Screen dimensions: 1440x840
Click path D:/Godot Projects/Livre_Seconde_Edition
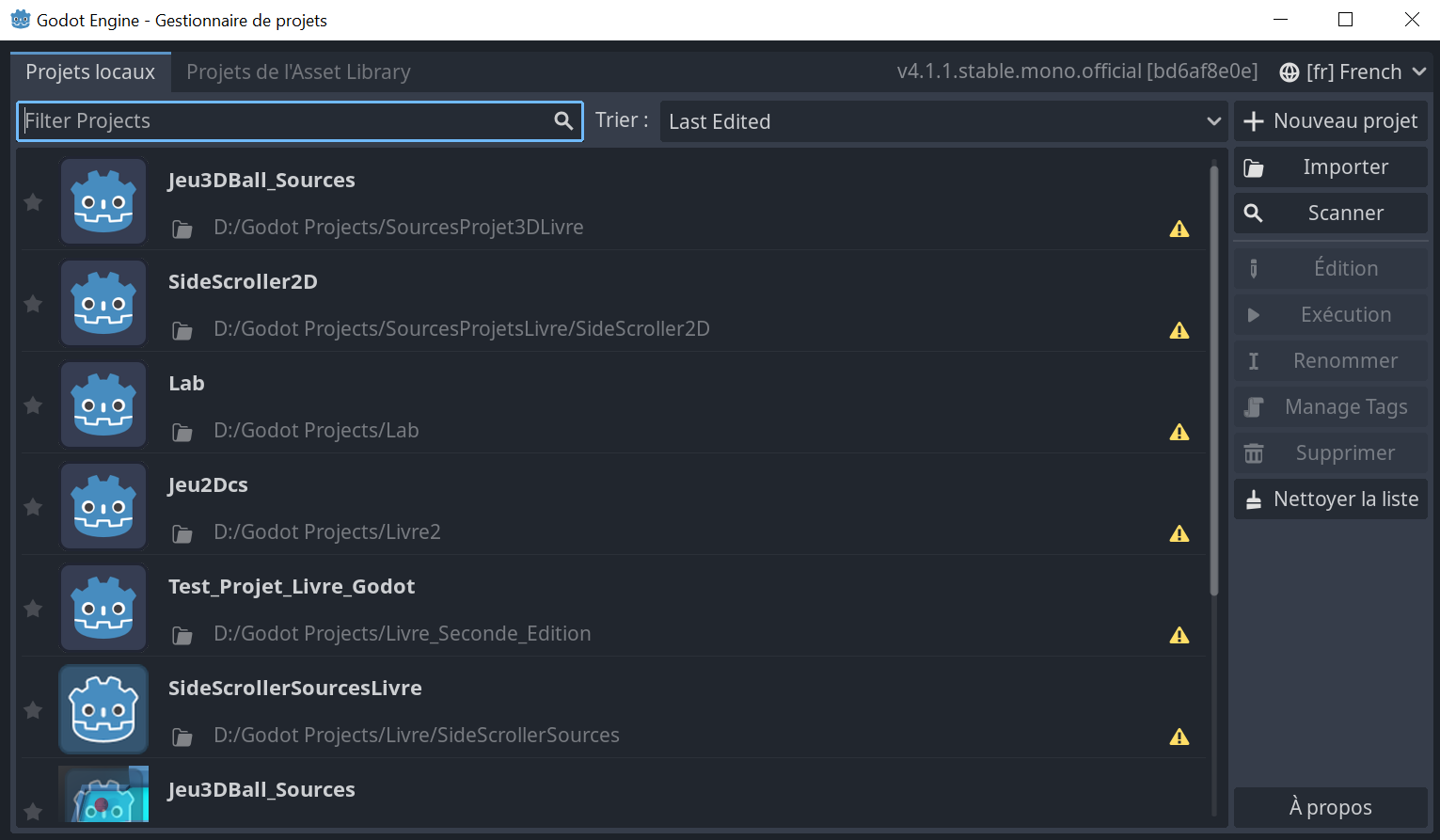pyautogui.click(x=403, y=634)
